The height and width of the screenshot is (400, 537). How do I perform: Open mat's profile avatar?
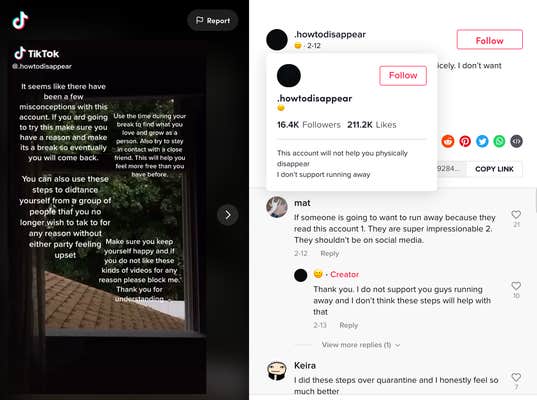point(277,207)
